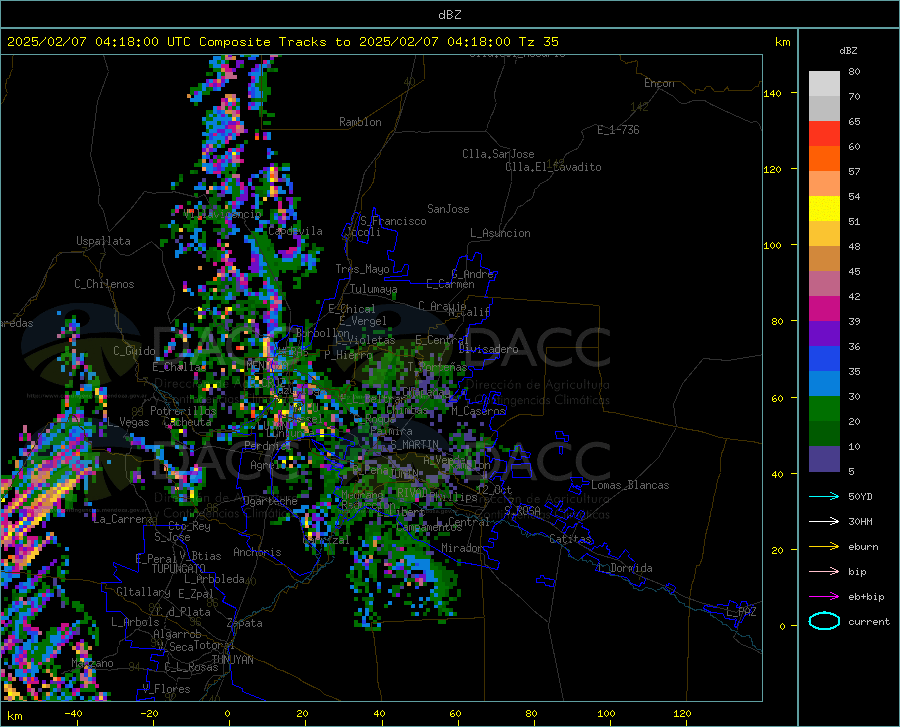The width and height of the screenshot is (900, 727).
Task: Click the 'Potrerillos' map label
Action: [183, 411]
